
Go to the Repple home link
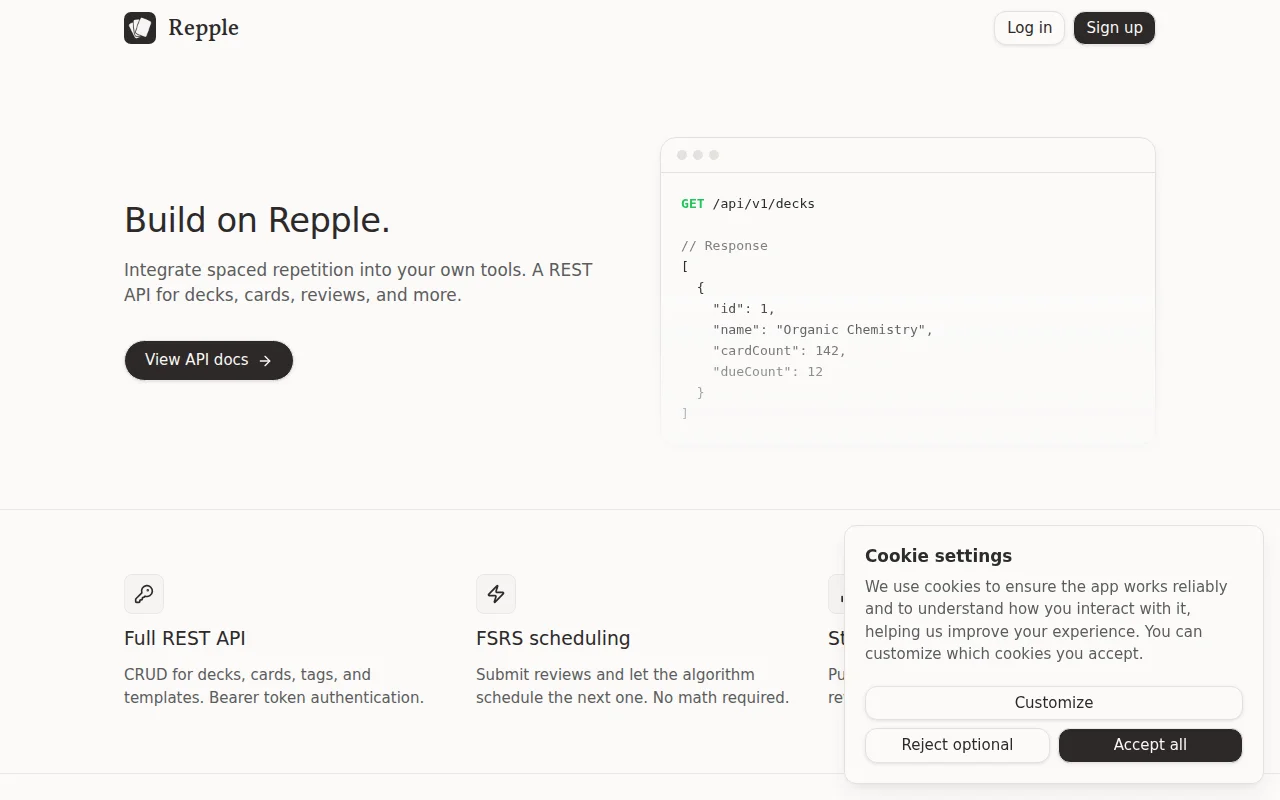(182, 28)
